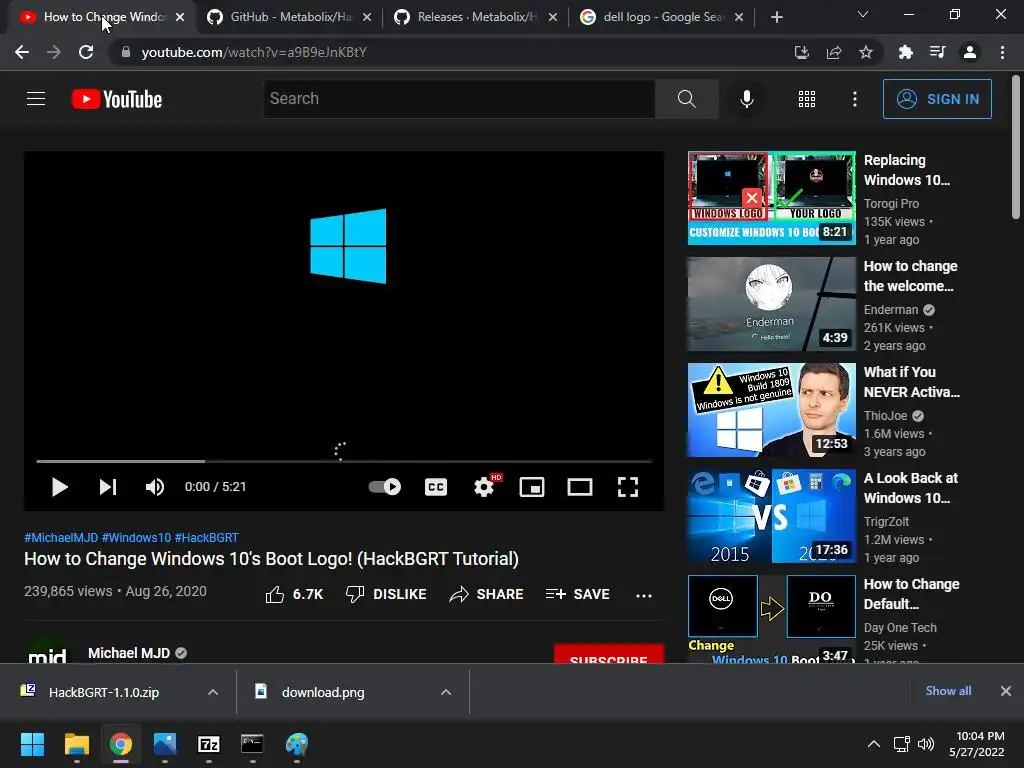The image size is (1024, 768).
Task: Switch to dell logo Google Search tab
Action: click(x=662, y=17)
